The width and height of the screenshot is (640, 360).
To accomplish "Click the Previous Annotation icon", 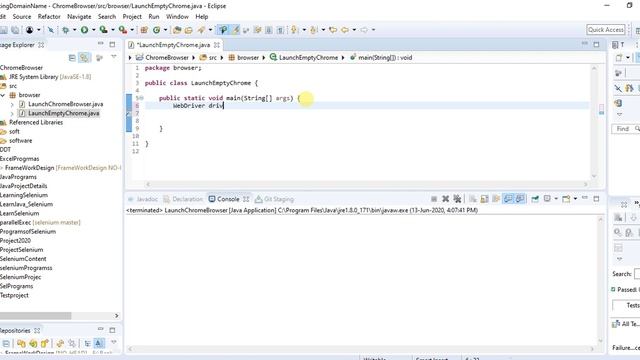I will [x=313, y=30].
